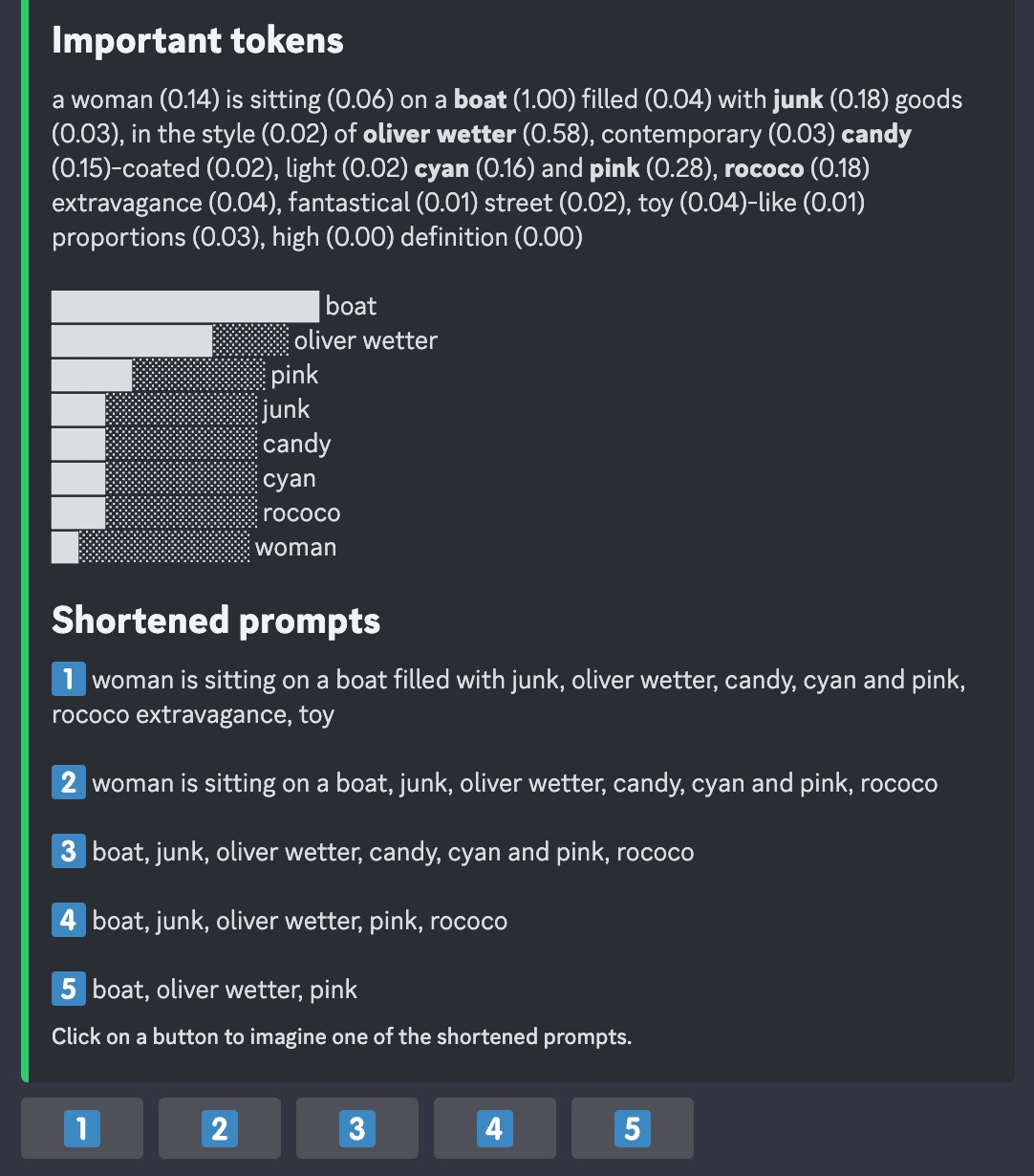Click the boat bar in the token chart

184,307
